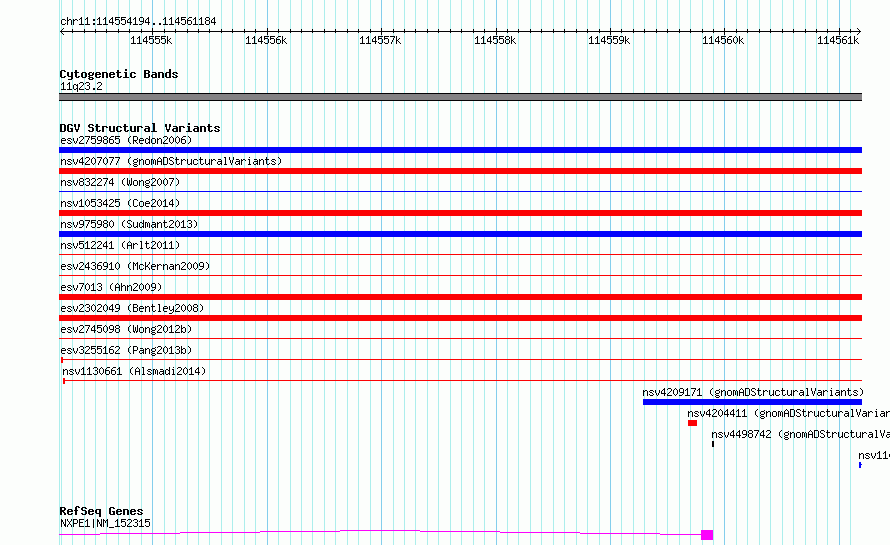Click the 114561k ruler position
Screen dimensions: 890x545
(838, 40)
